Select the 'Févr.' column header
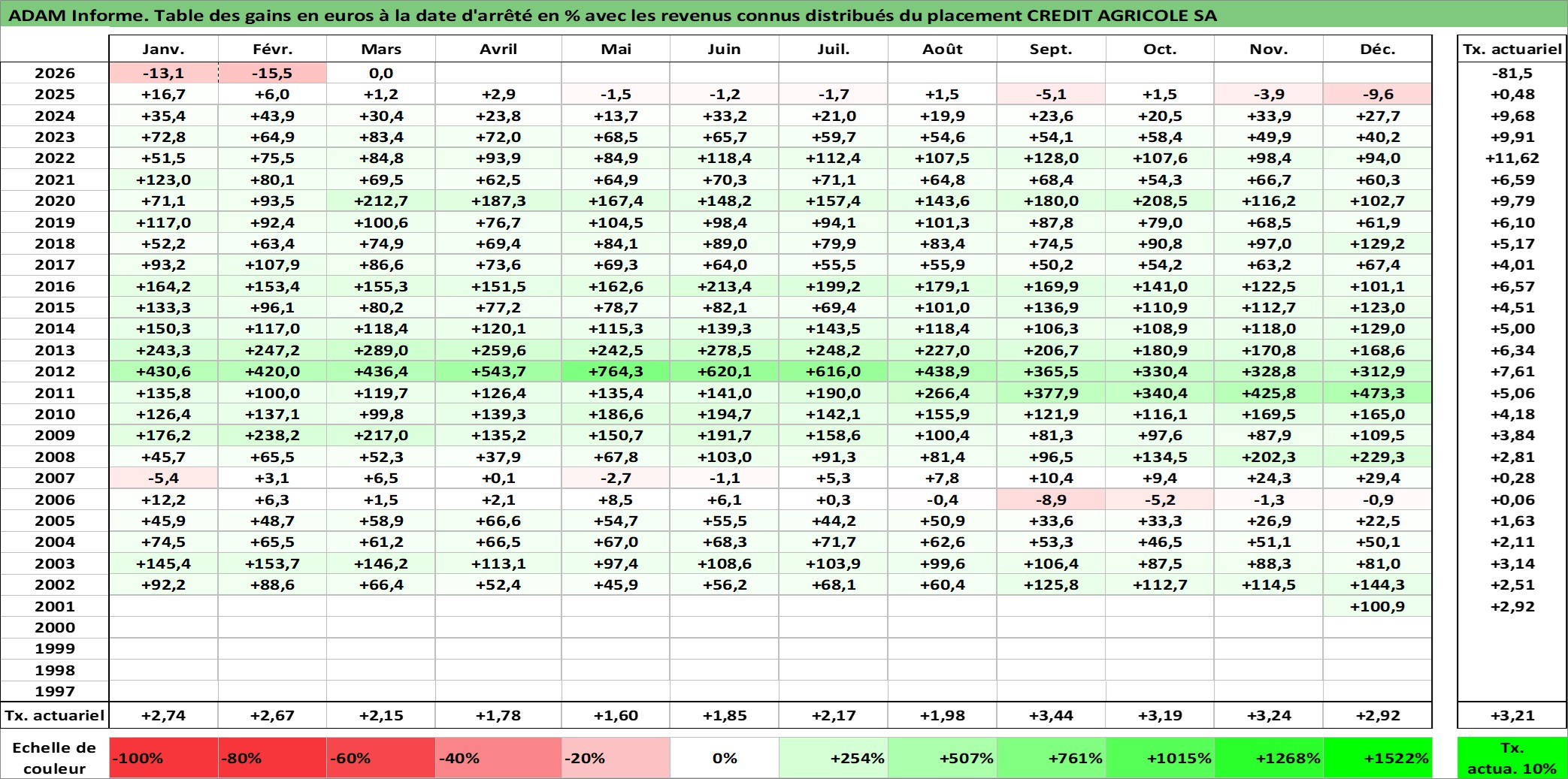This screenshot has height=779, width=1568. (272, 49)
